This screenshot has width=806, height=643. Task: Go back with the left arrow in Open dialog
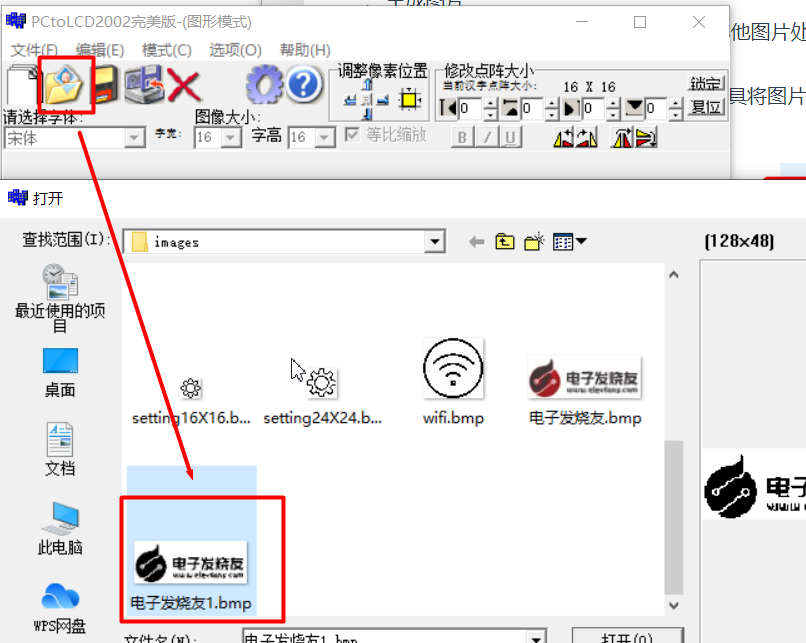(x=477, y=242)
